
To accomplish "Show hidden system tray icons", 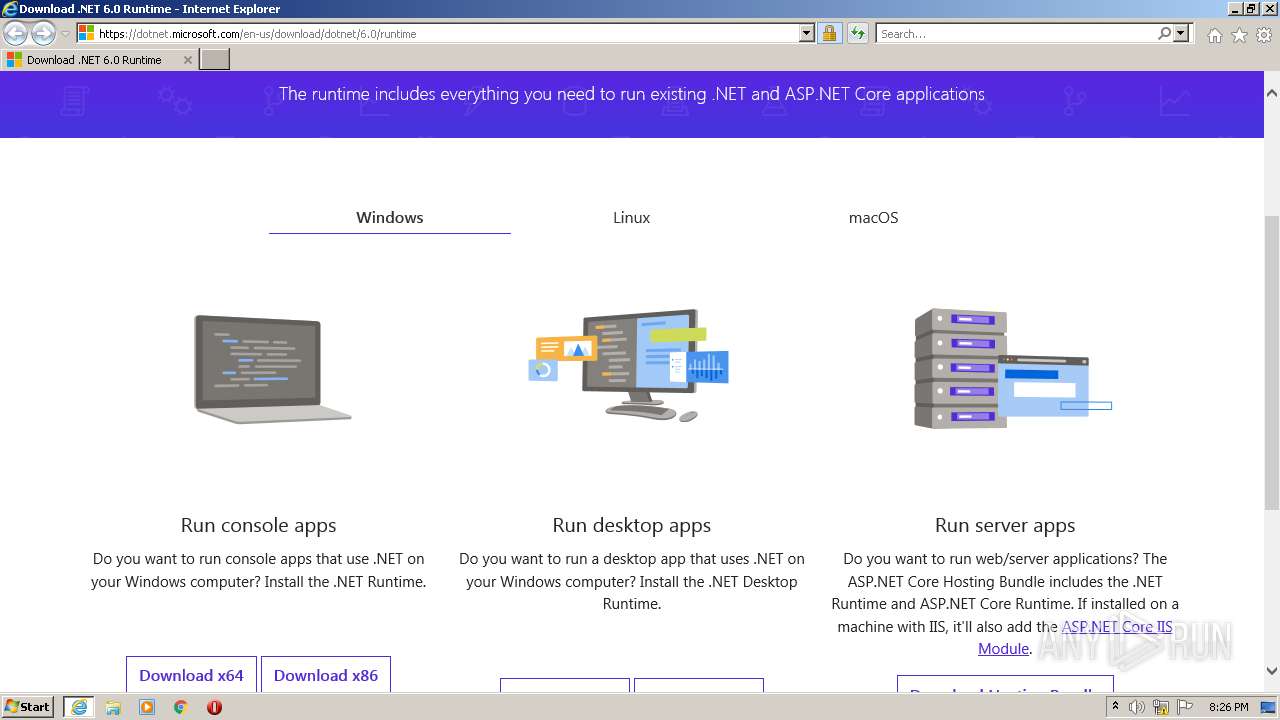I will 1115,707.
